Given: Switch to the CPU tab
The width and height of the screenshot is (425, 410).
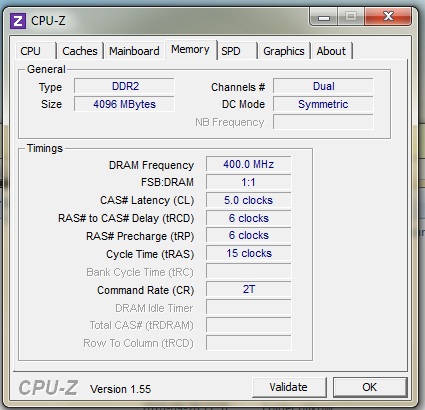Looking at the screenshot, I should tap(35, 51).
